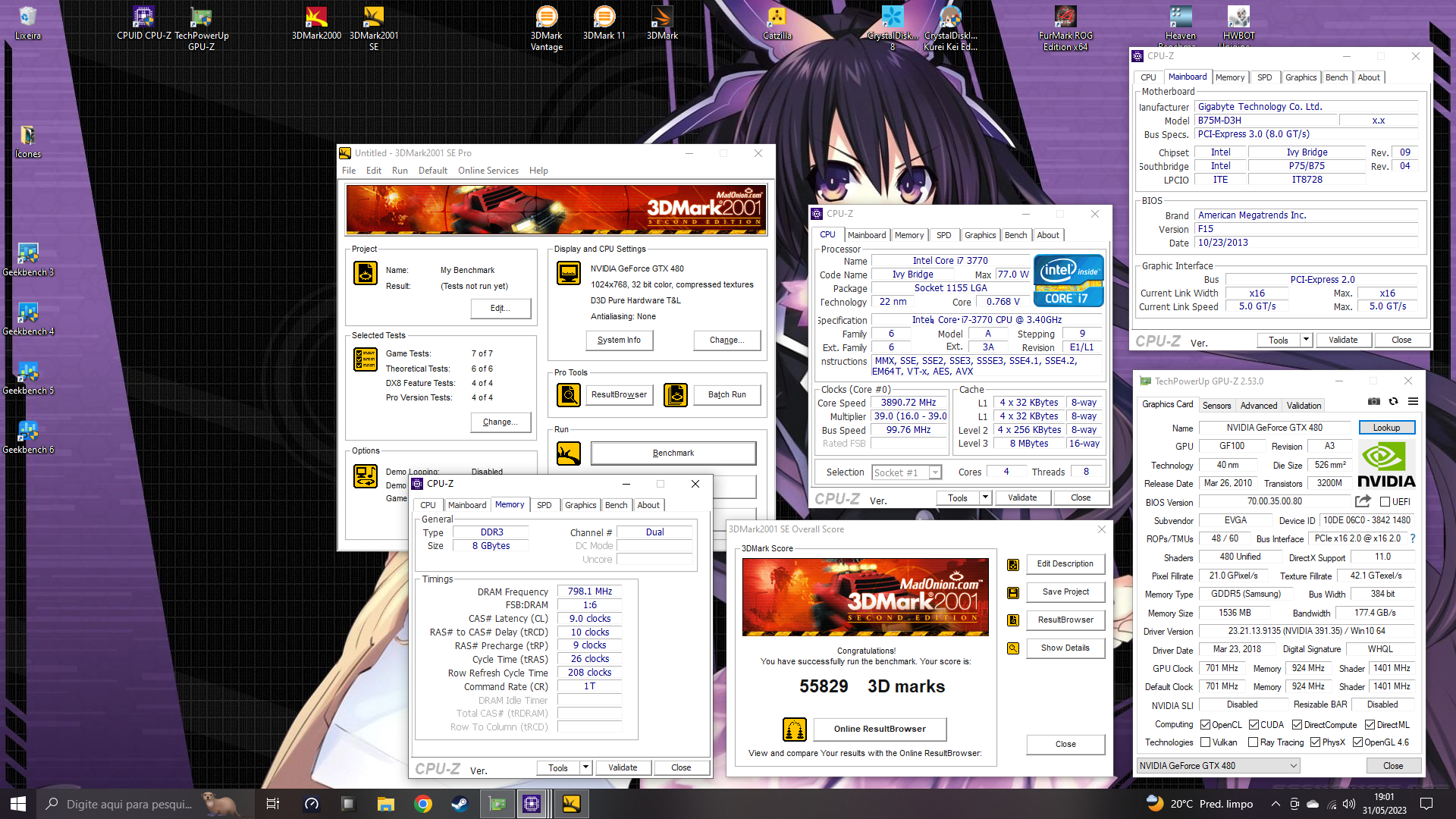This screenshot has height=819, width=1456.
Task: Click the Save Project floppy icon
Action: [x=1013, y=593]
